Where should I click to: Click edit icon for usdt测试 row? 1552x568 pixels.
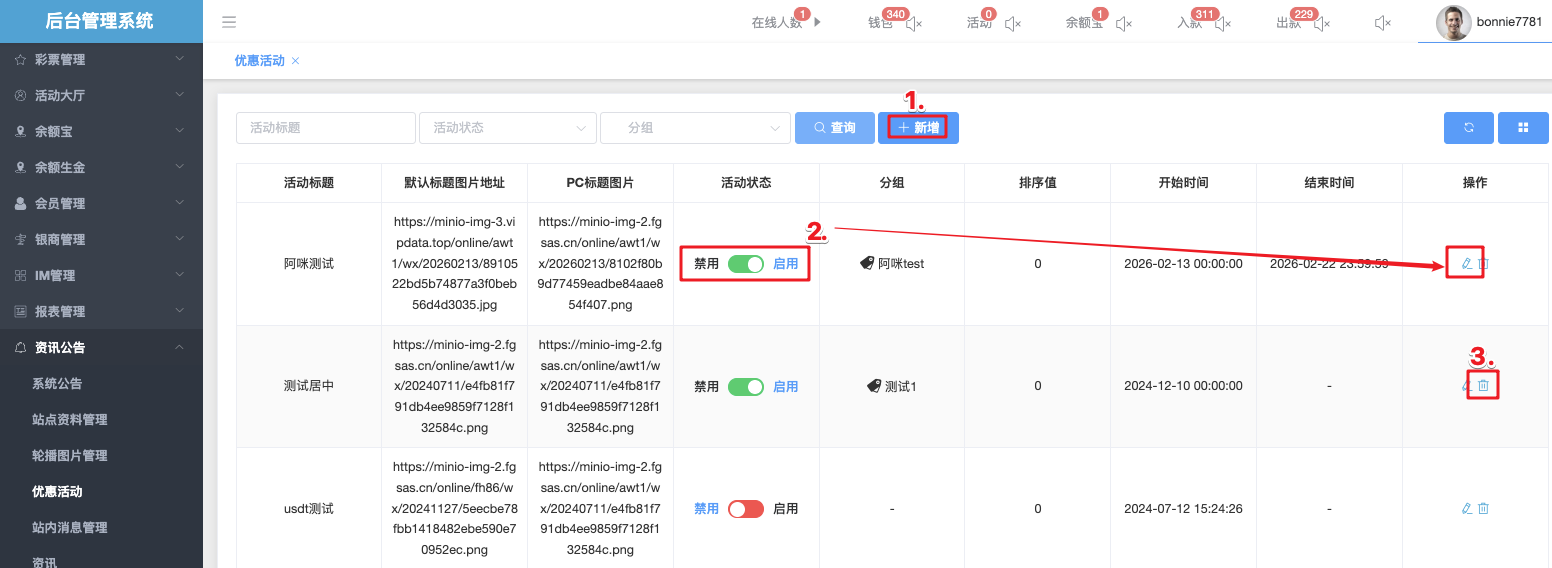click(1466, 508)
